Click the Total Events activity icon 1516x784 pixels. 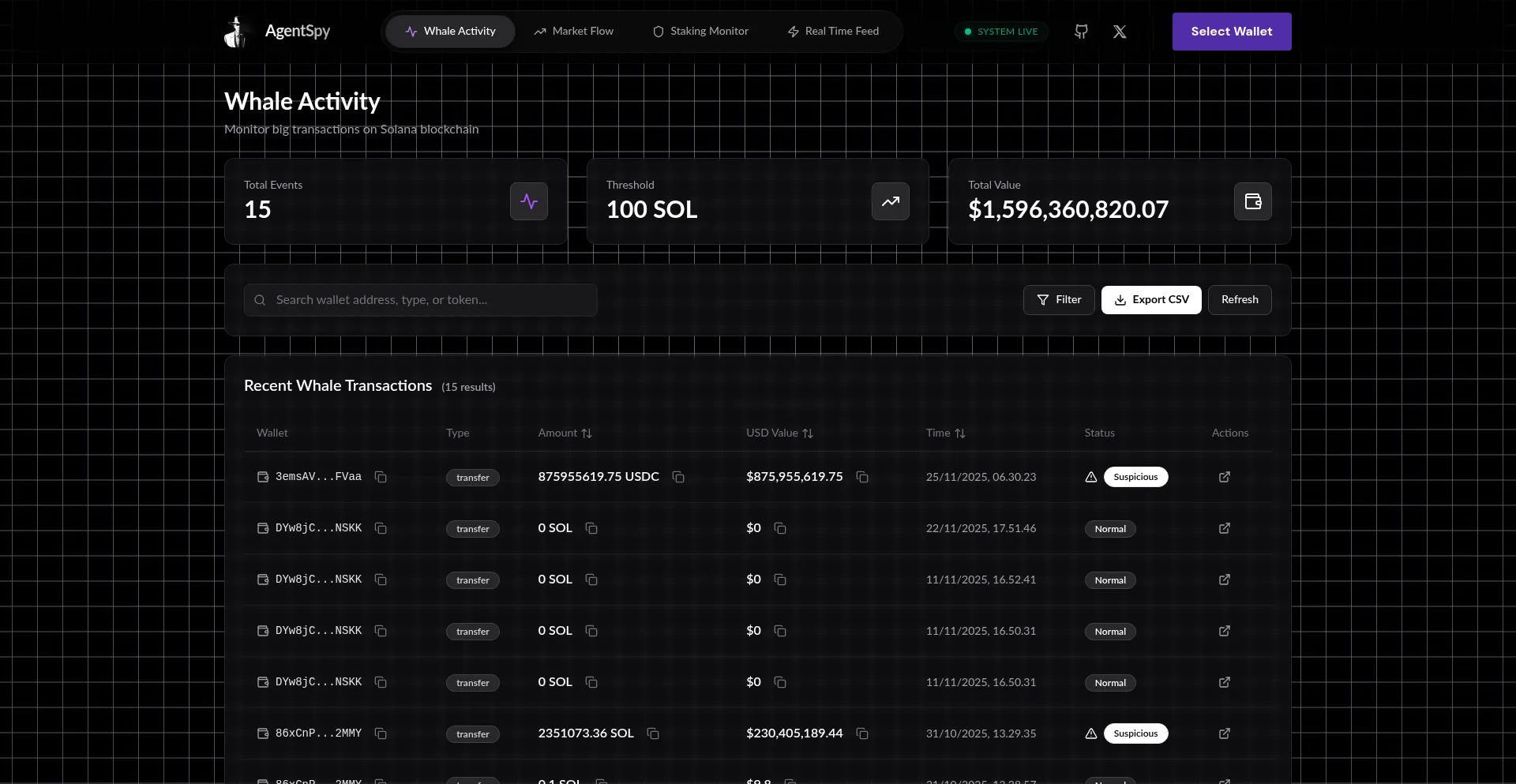pos(528,201)
